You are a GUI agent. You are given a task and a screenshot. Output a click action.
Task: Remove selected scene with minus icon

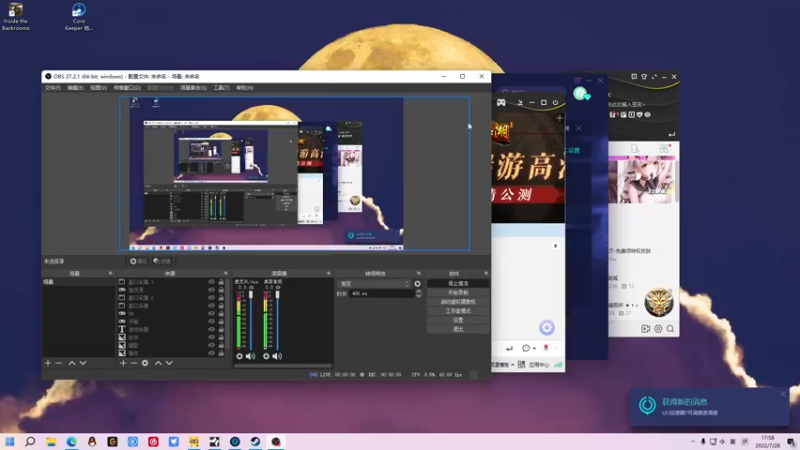(x=58, y=363)
